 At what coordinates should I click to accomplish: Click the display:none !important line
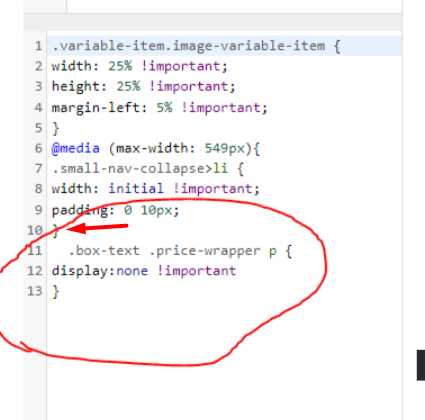coord(144,271)
